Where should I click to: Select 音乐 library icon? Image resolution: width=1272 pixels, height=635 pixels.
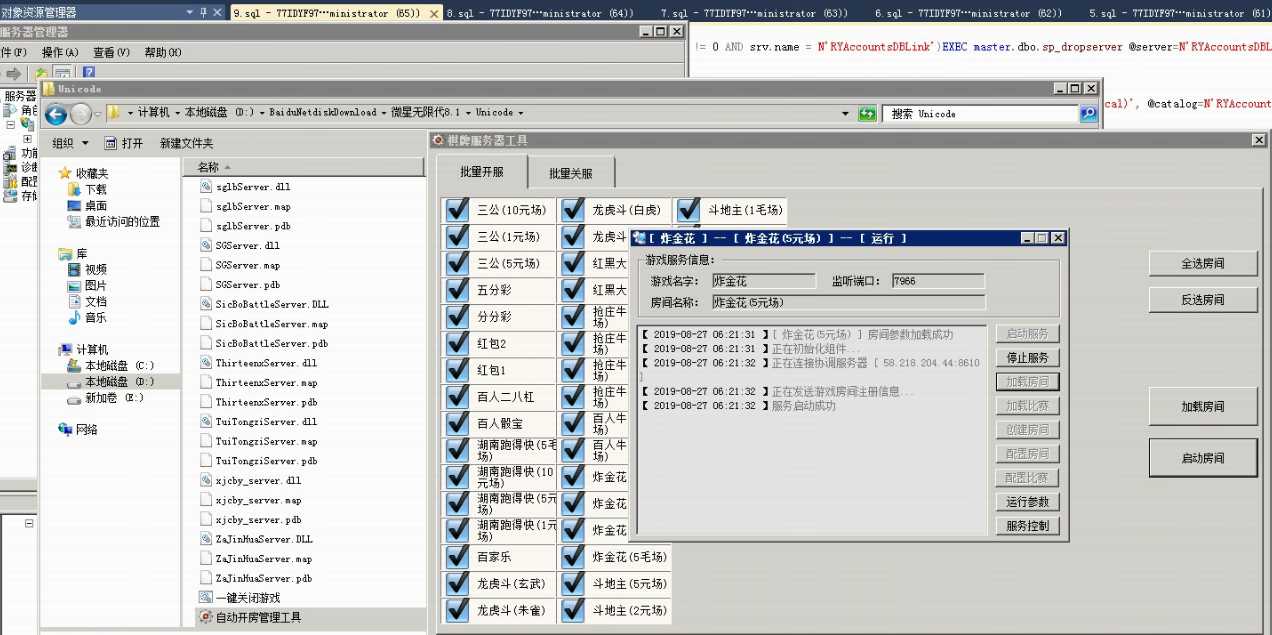tap(74, 318)
